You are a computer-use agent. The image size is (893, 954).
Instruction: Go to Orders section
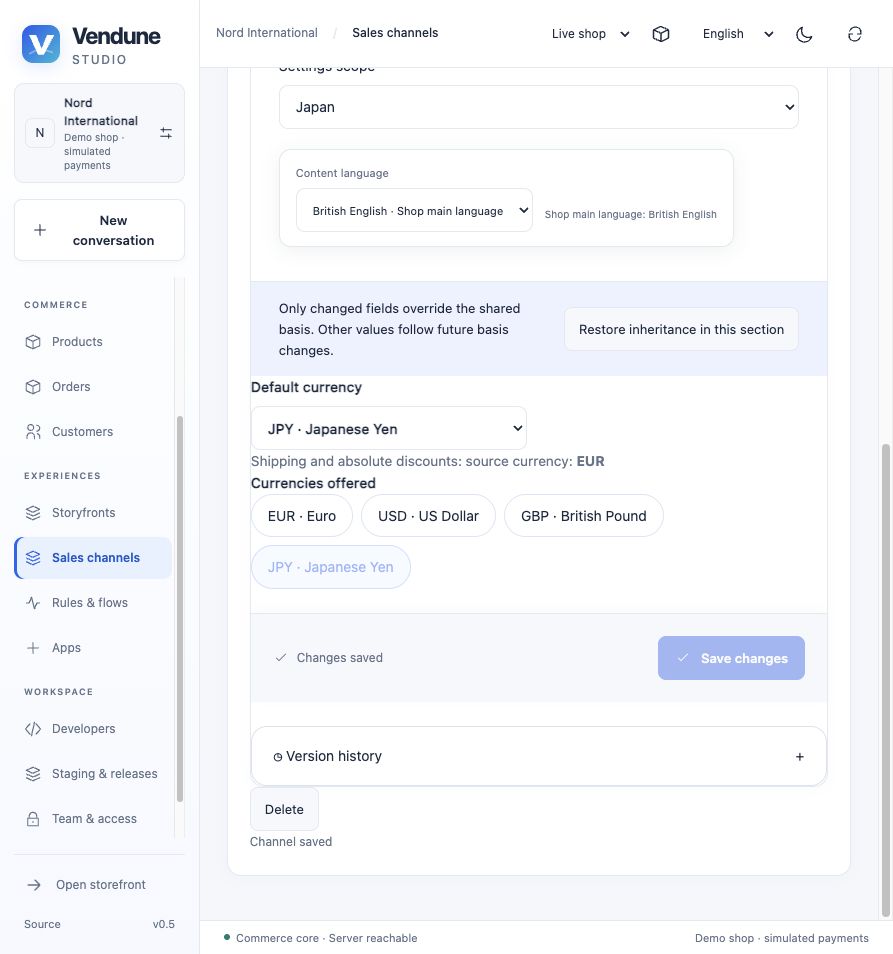click(x=93, y=387)
